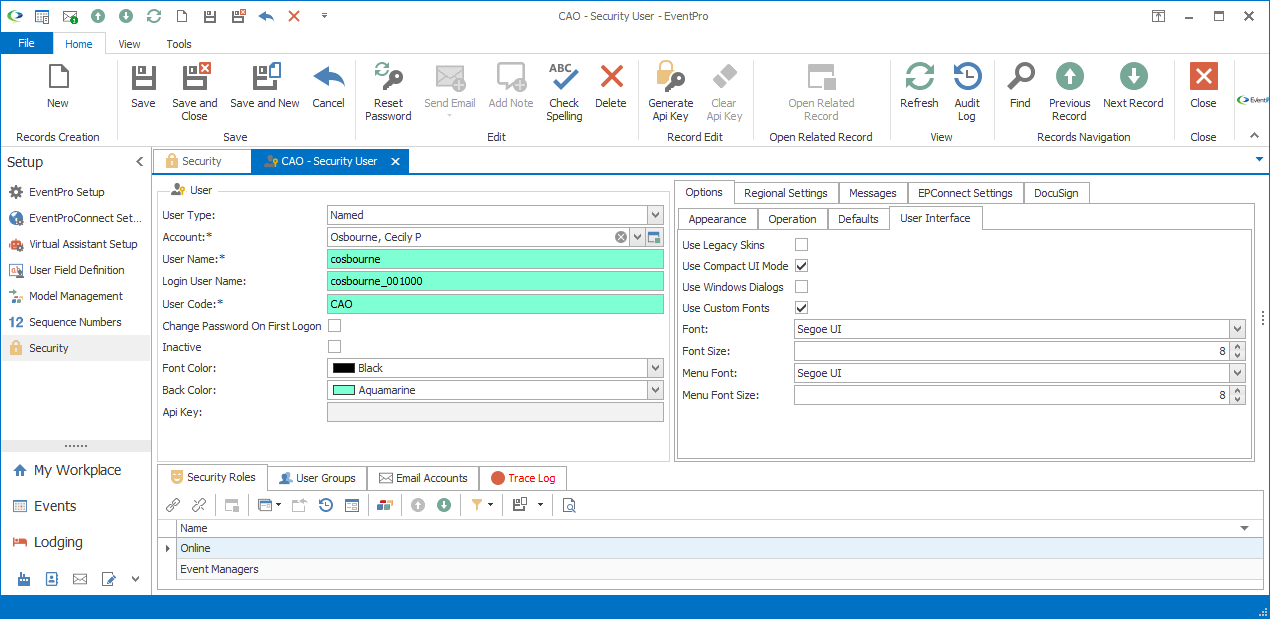1270x619 pixels.
Task: Open the Regional Settings tab
Action: (x=785, y=193)
